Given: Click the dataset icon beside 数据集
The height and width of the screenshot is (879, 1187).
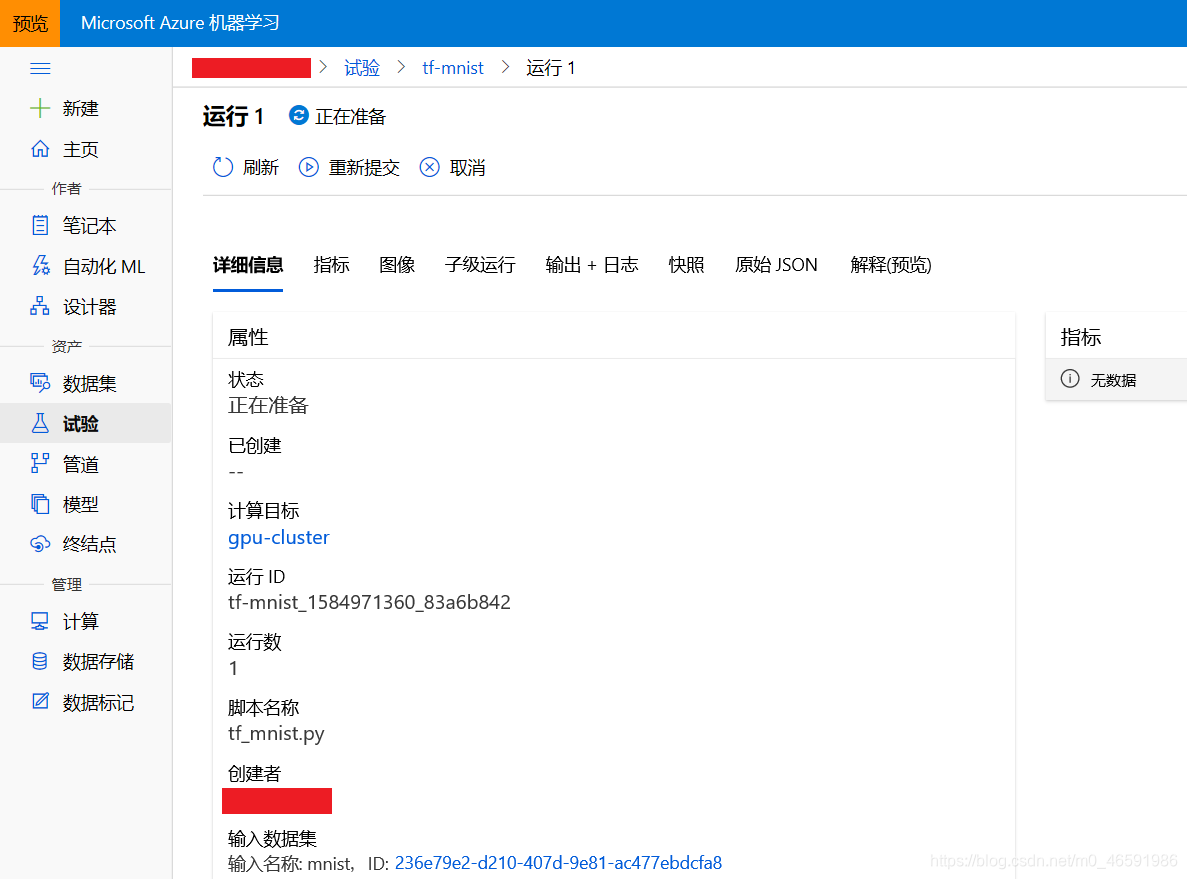Looking at the screenshot, I should pos(40,383).
